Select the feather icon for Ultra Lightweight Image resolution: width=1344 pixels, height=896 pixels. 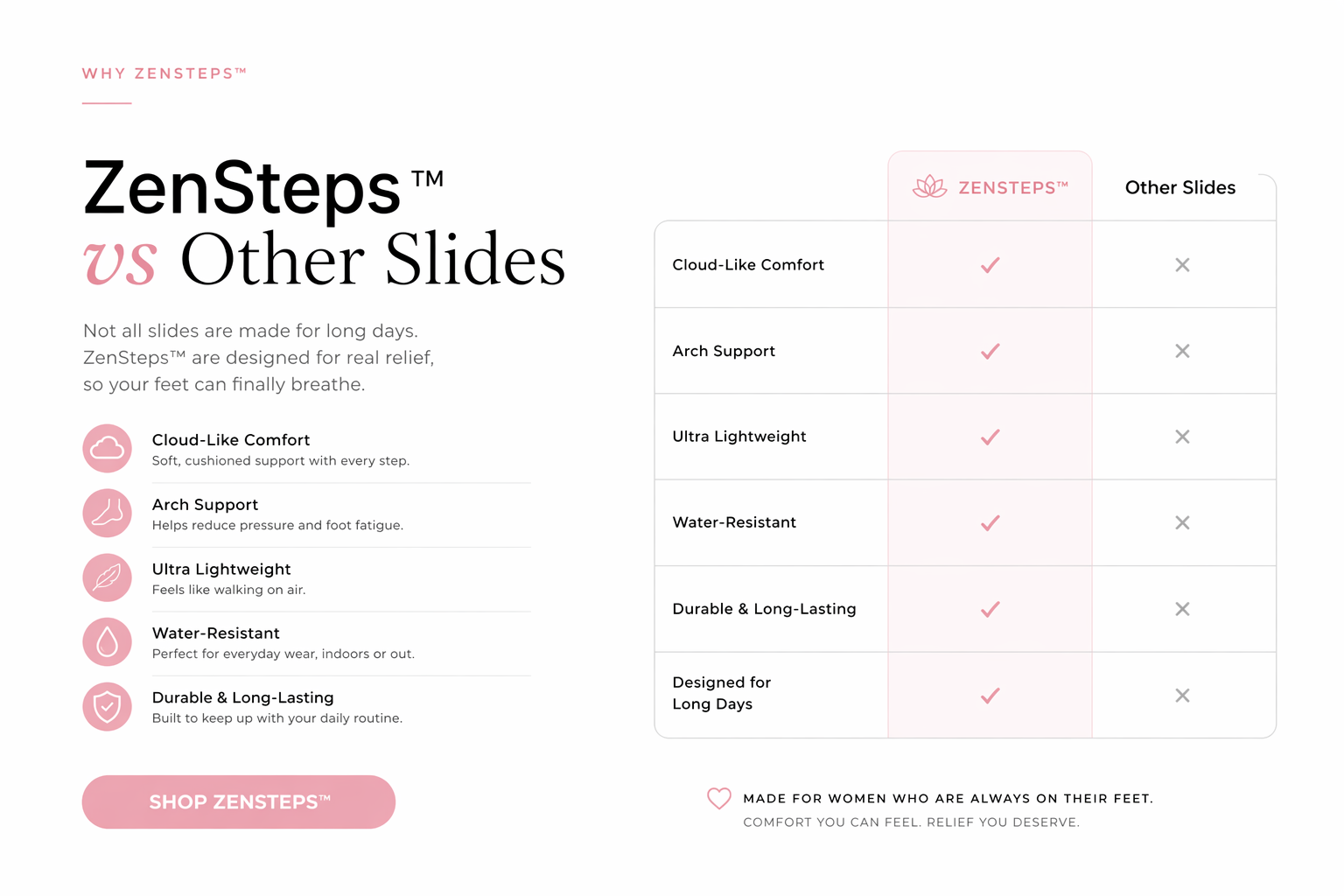(107, 577)
